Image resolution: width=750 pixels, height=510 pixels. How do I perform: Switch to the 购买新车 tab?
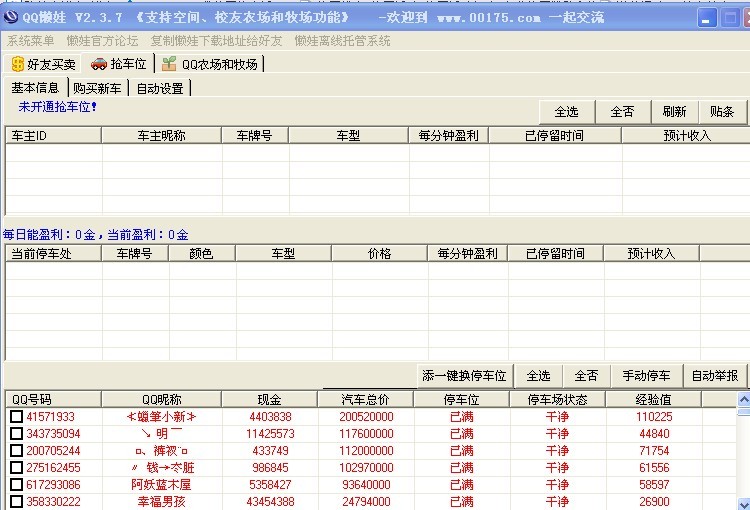(x=100, y=88)
